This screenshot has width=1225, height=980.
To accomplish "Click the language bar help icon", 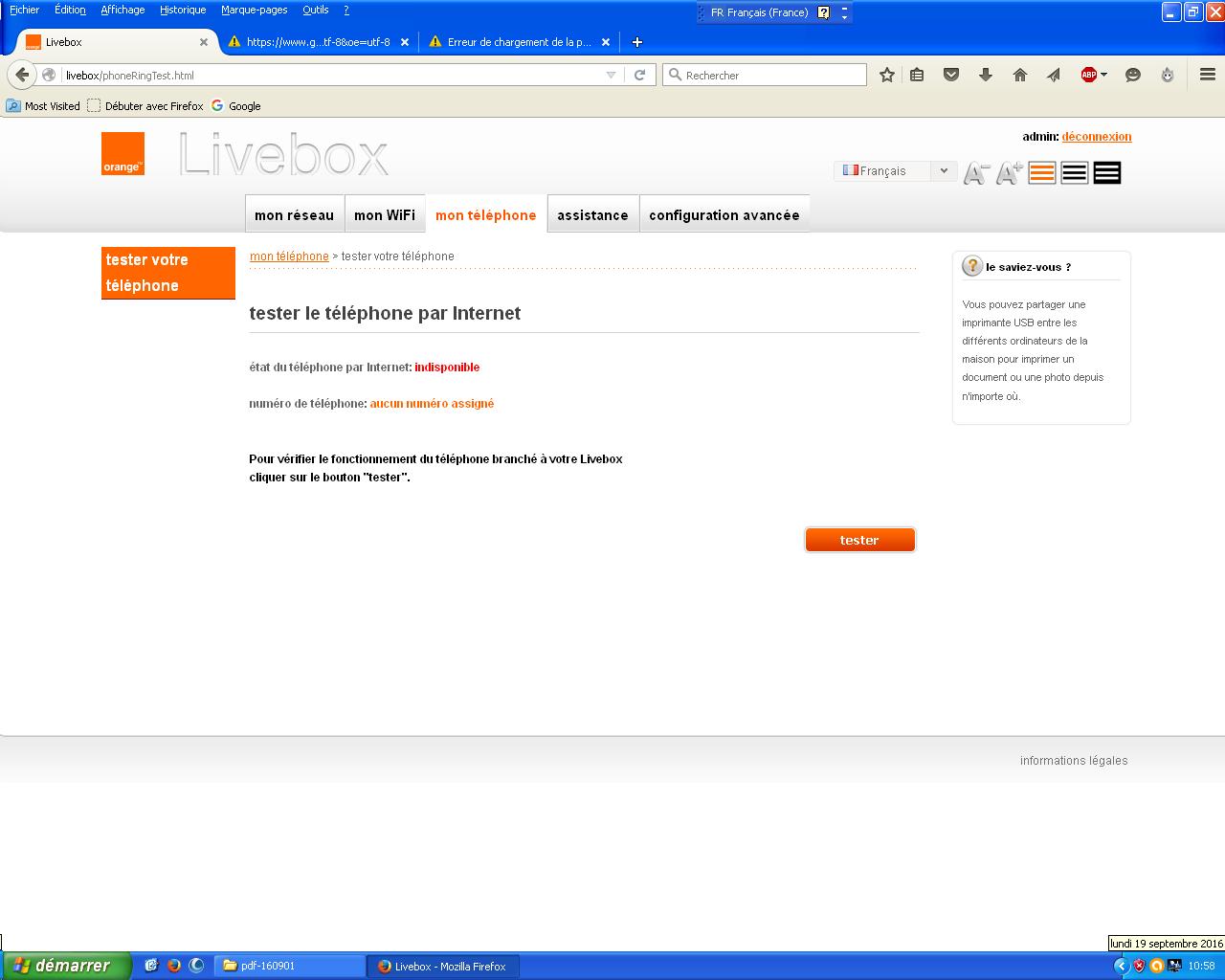I will [824, 12].
